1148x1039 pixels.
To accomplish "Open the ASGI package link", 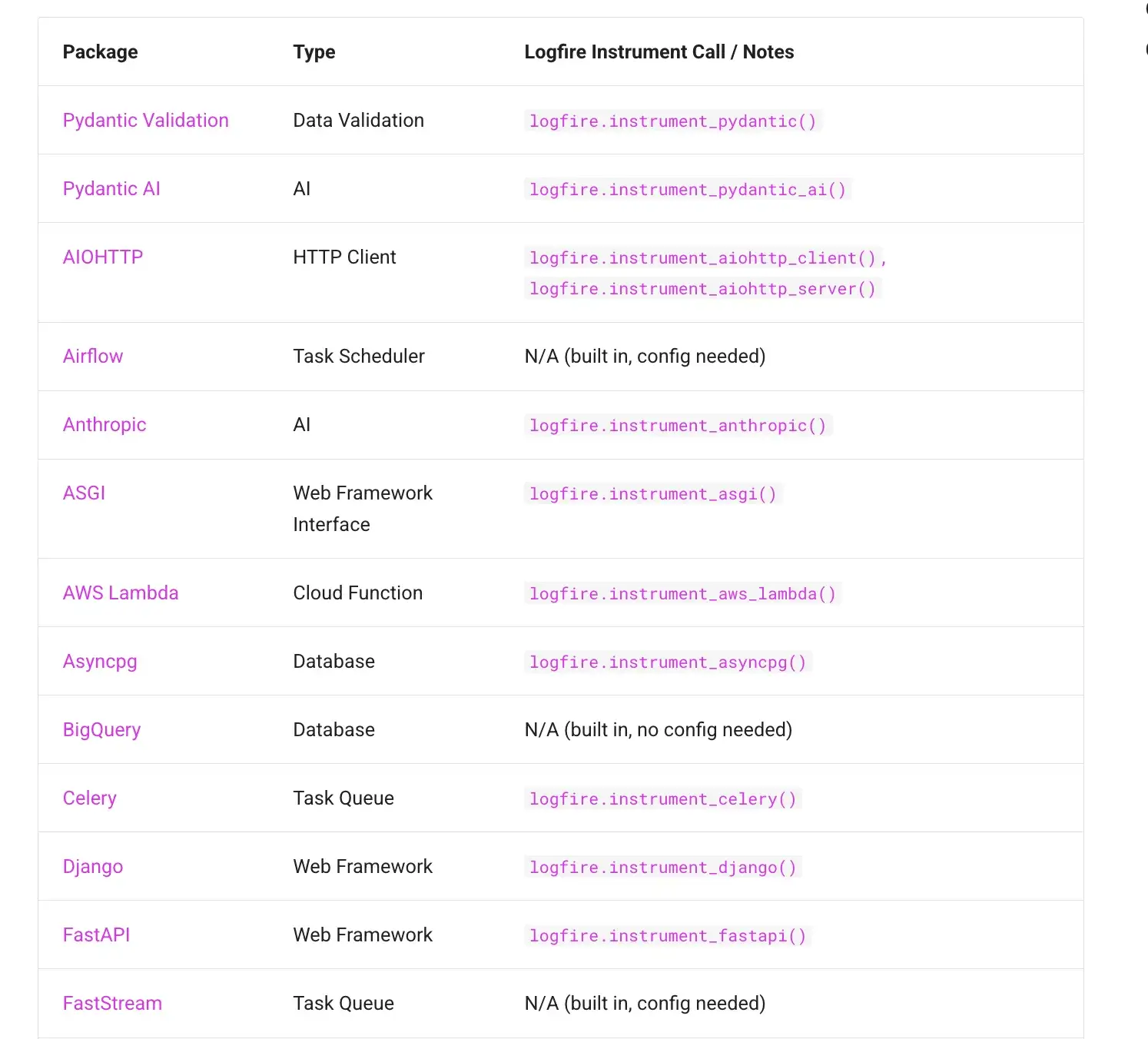I will pos(84,493).
